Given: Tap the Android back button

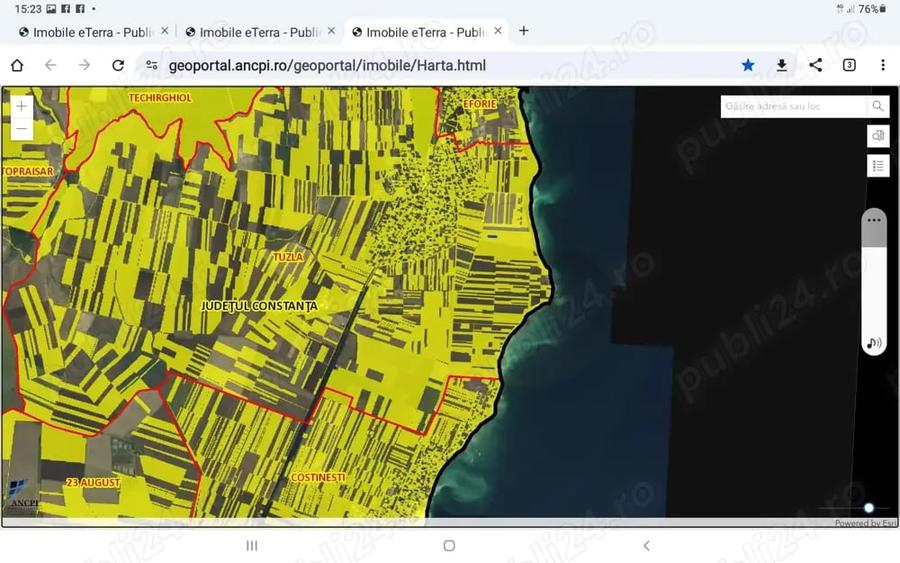Looking at the screenshot, I should [647, 546].
